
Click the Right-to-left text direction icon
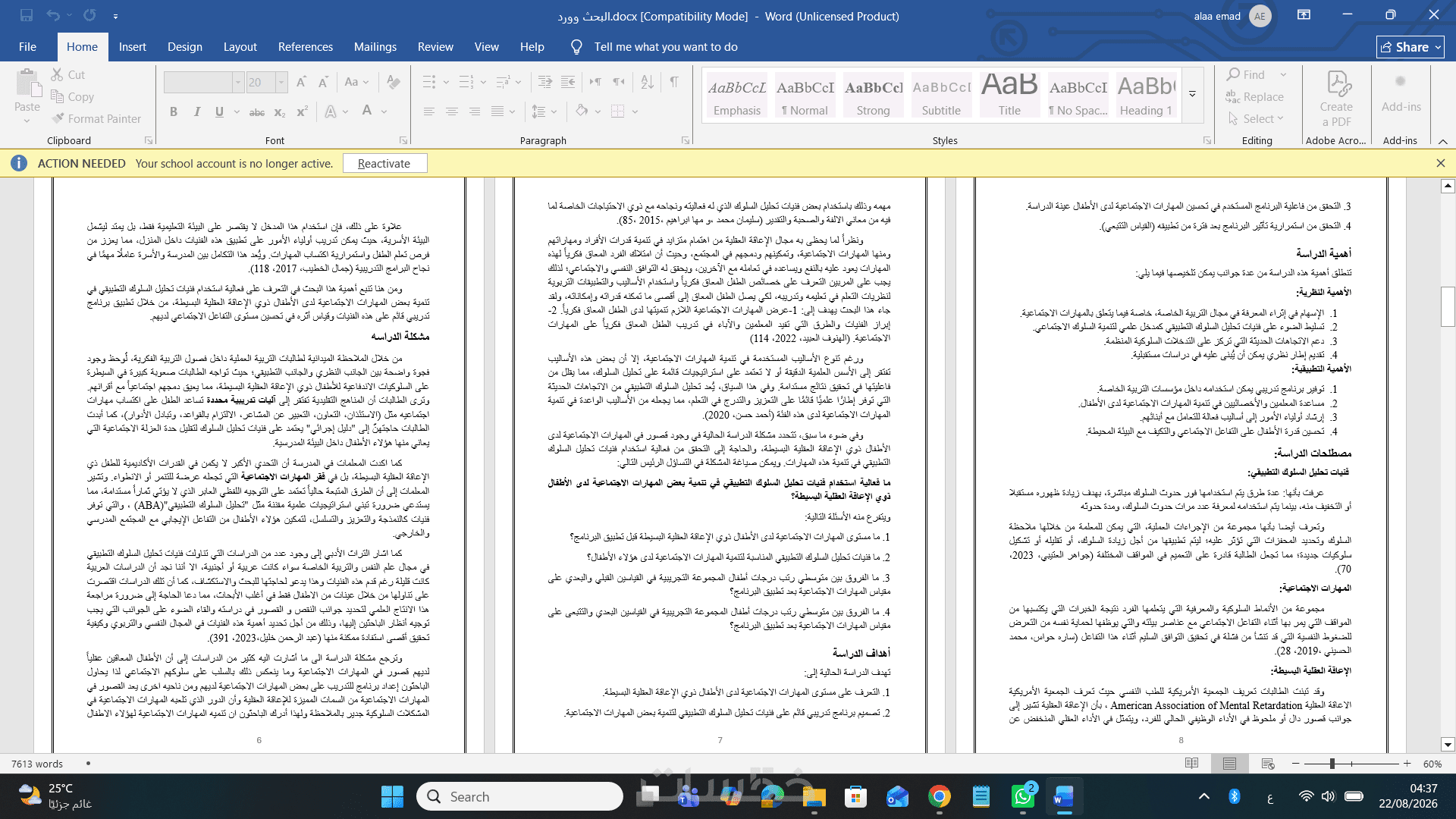pyautogui.click(x=620, y=82)
